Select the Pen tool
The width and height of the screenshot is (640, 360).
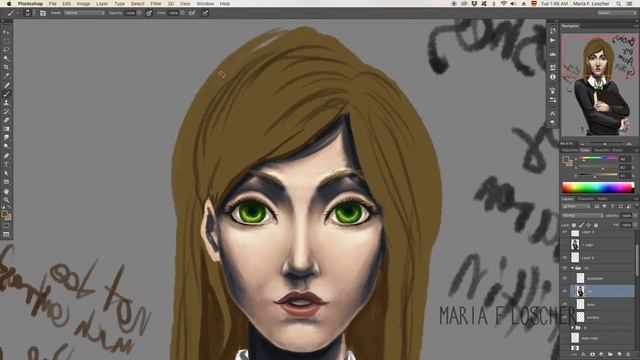click(x=6, y=156)
